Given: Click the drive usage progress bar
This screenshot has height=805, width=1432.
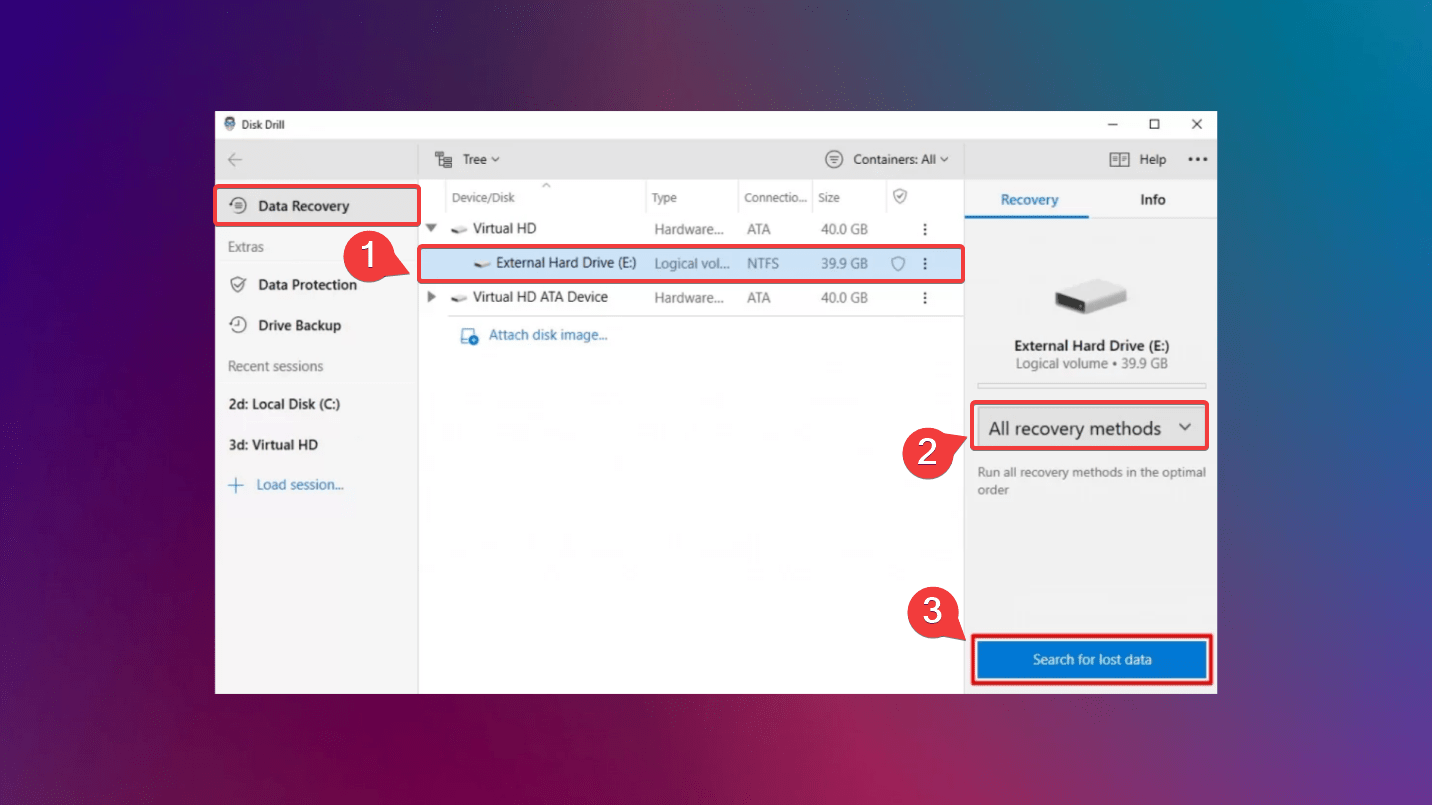Looking at the screenshot, I should [1091, 385].
